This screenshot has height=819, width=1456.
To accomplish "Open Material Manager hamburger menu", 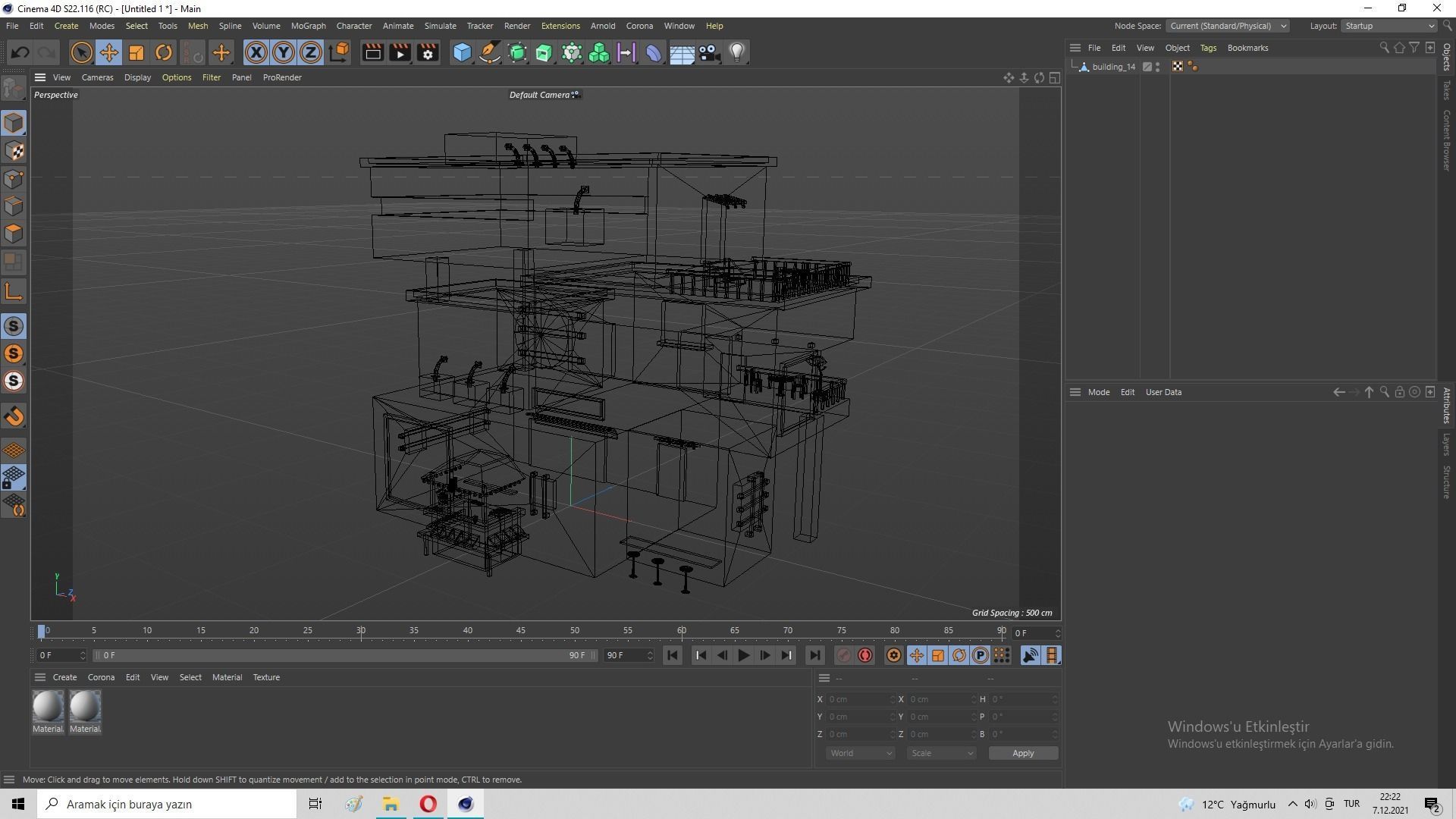I will pyautogui.click(x=40, y=677).
